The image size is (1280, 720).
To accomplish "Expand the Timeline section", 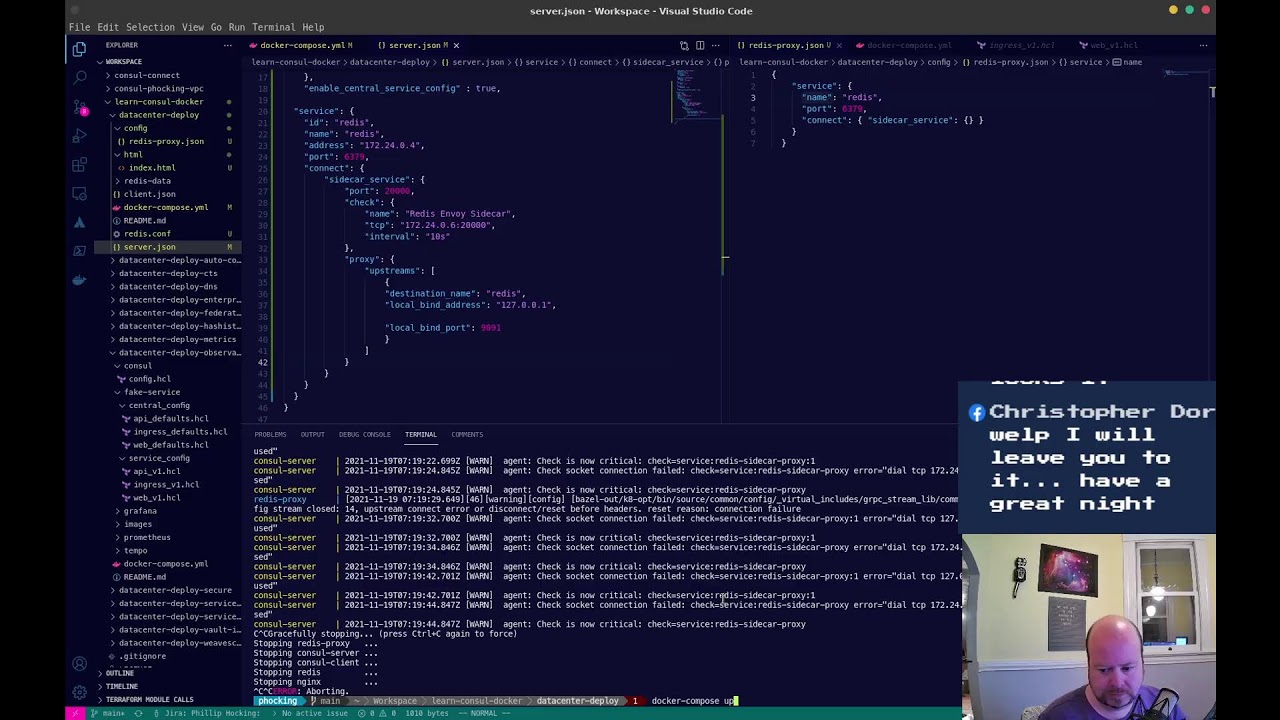I will [121, 686].
